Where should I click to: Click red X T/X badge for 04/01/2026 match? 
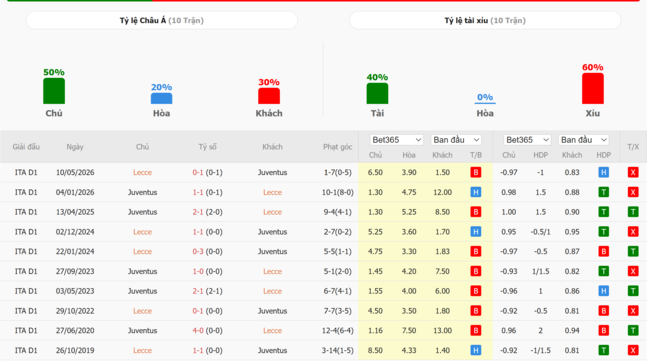point(633,192)
